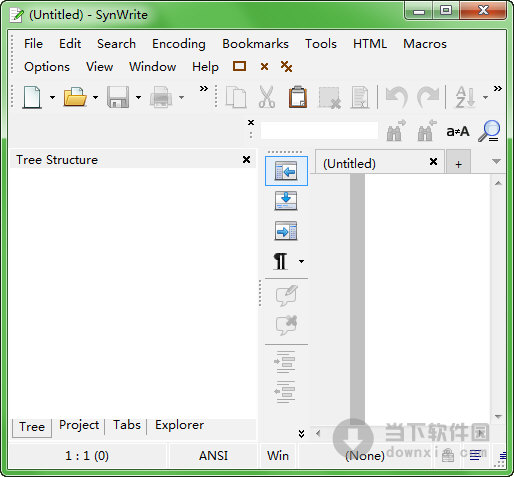This screenshot has height=477, width=514.
Task: Close the Tree Structure panel
Action: pyautogui.click(x=246, y=160)
